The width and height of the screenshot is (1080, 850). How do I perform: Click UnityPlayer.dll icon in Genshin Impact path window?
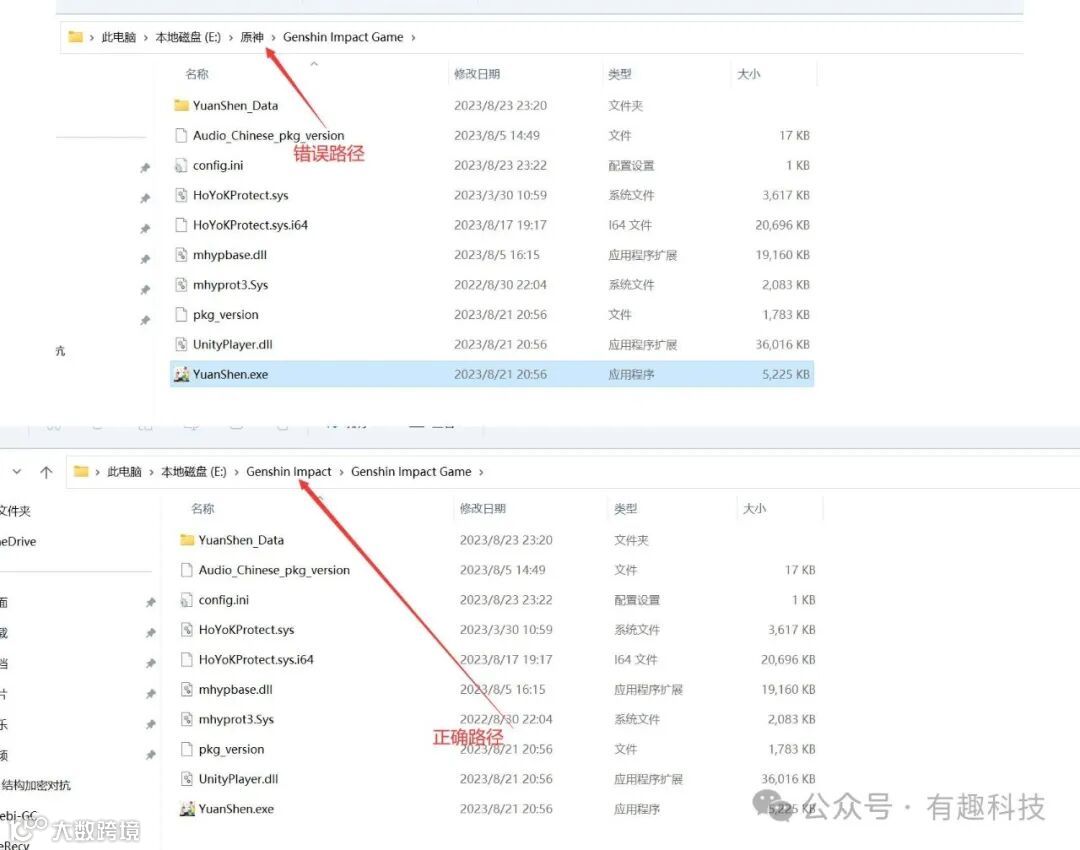coord(187,779)
